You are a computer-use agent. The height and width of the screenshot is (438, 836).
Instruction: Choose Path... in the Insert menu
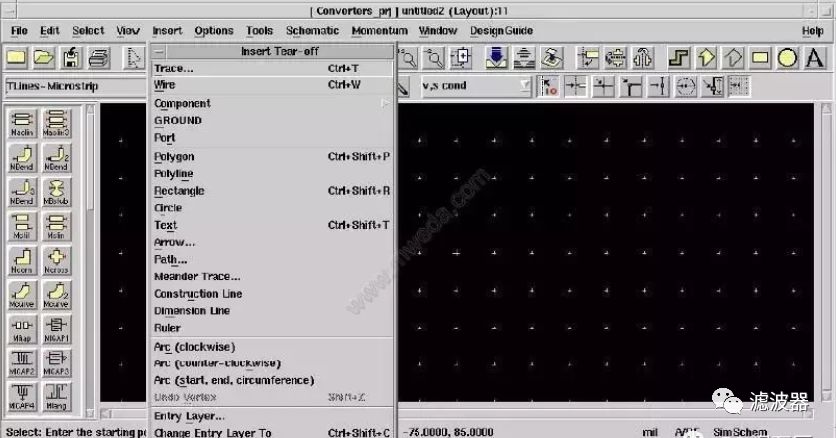coord(272,259)
